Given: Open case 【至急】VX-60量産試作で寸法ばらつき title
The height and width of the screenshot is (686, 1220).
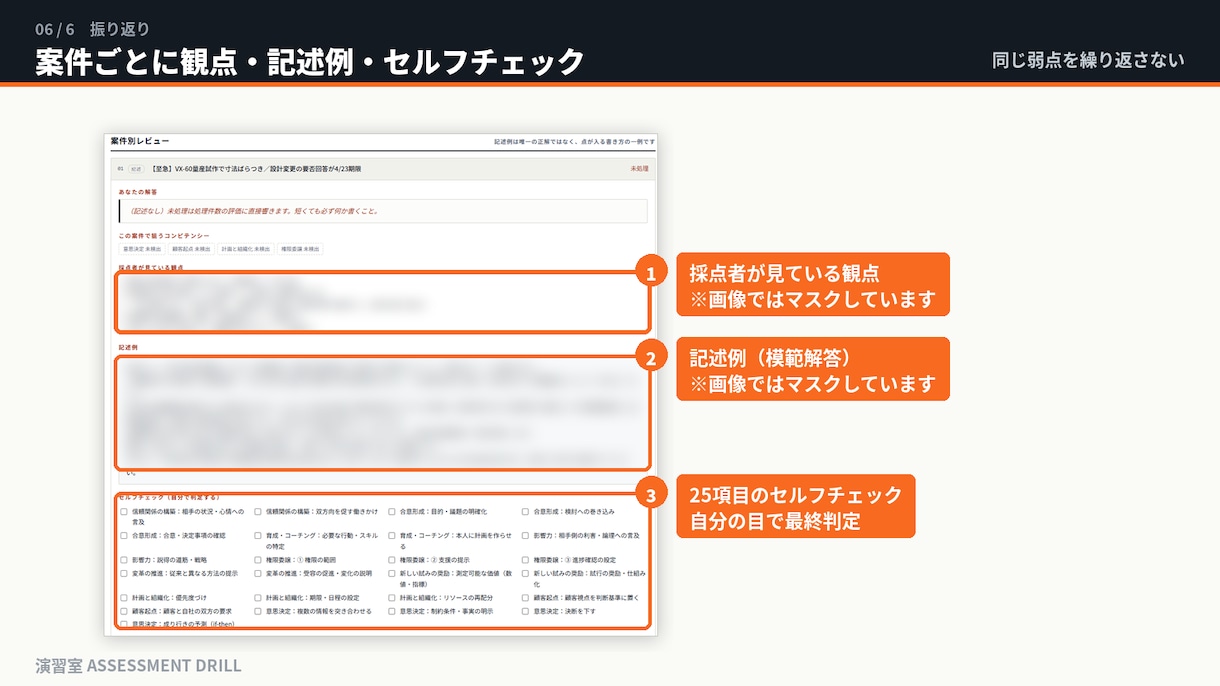Looking at the screenshot, I should pyautogui.click(x=255, y=169).
